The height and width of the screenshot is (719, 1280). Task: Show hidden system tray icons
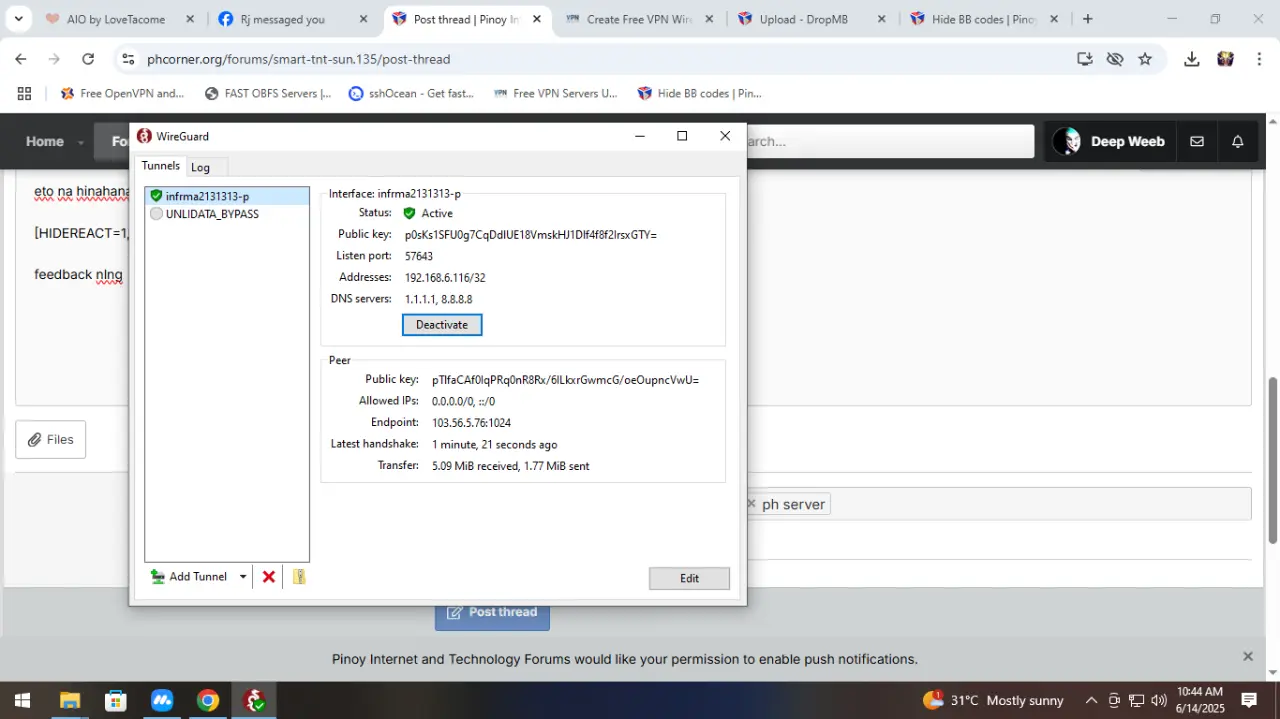[1091, 700]
